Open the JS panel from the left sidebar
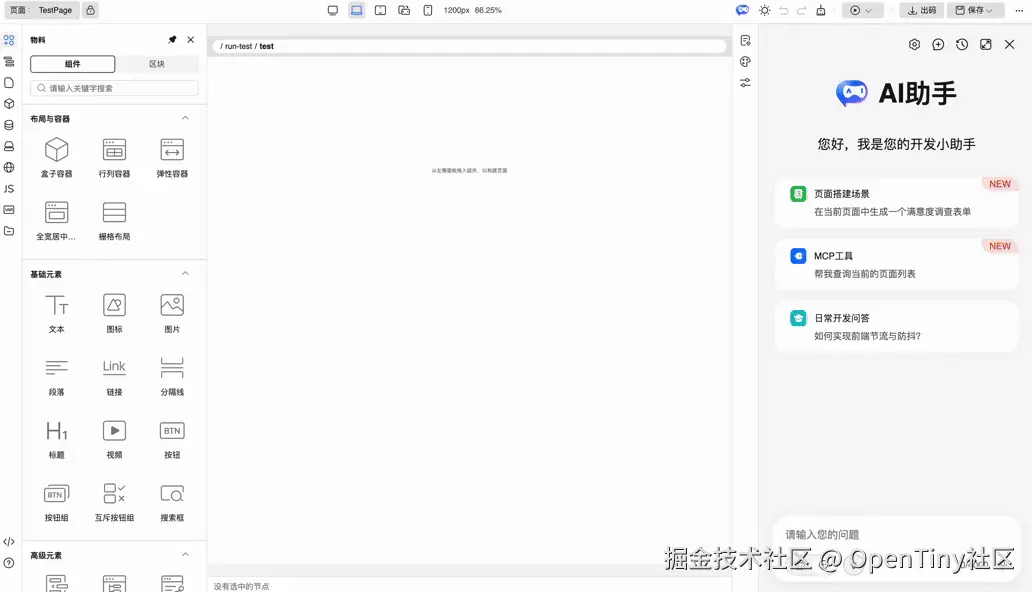 (x=8, y=188)
